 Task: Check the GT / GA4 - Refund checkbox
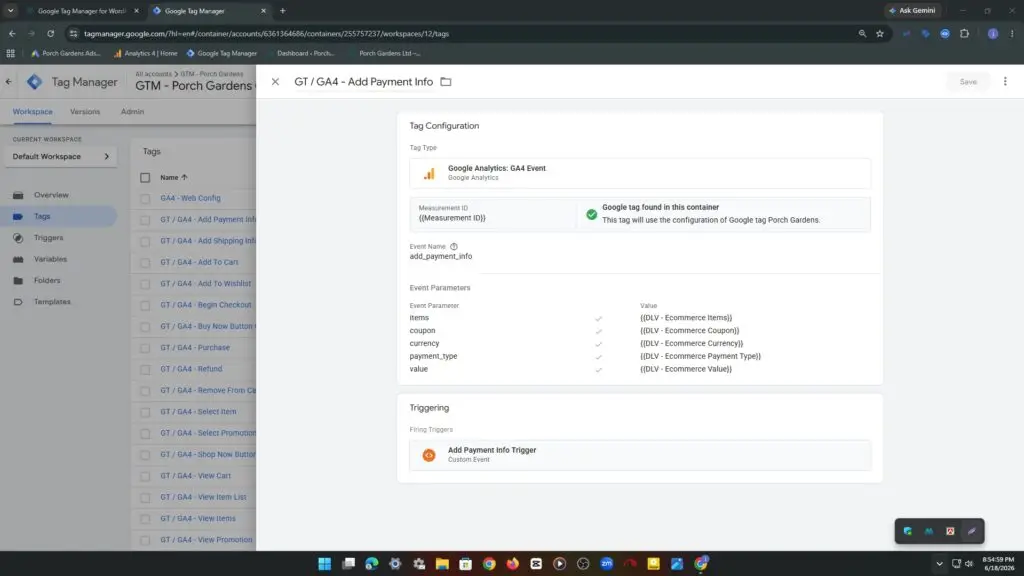(145, 369)
